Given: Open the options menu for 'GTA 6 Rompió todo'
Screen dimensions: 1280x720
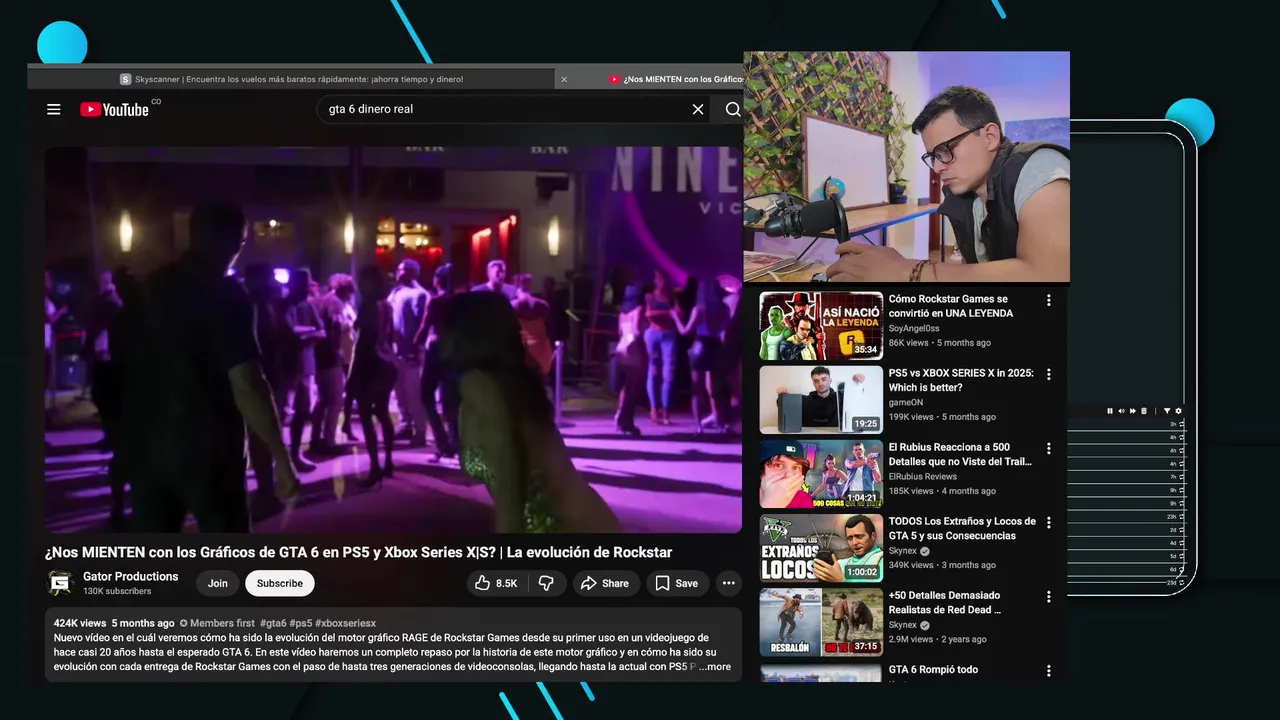Looking at the screenshot, I should (x=1048, y=670).
